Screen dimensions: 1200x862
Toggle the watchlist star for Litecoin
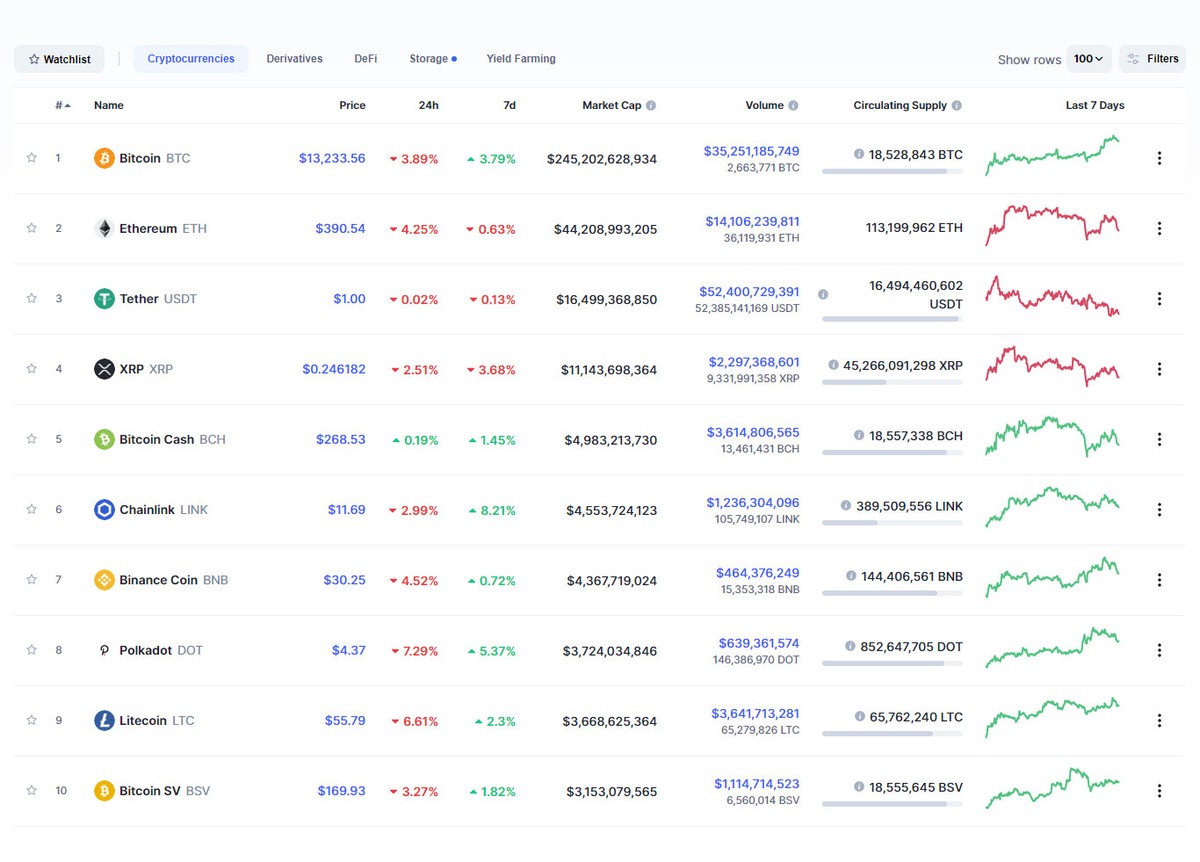click(31, 720)
